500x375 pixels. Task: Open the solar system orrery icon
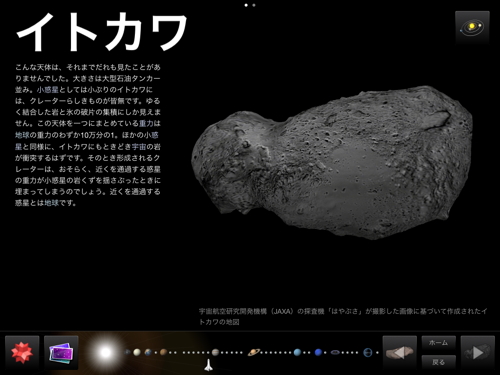click(x=472, y=27)
